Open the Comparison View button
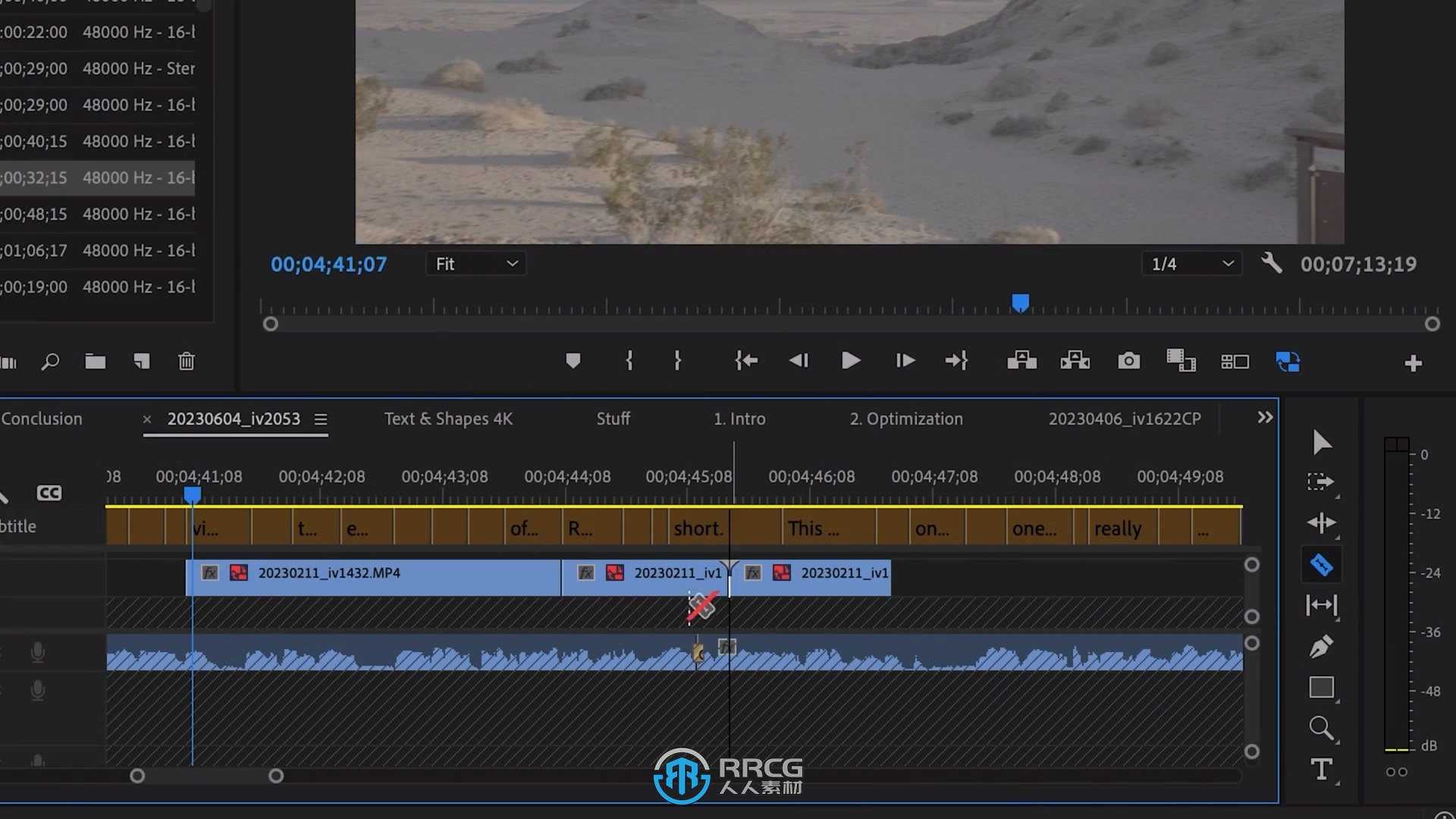 (1181, 361)
